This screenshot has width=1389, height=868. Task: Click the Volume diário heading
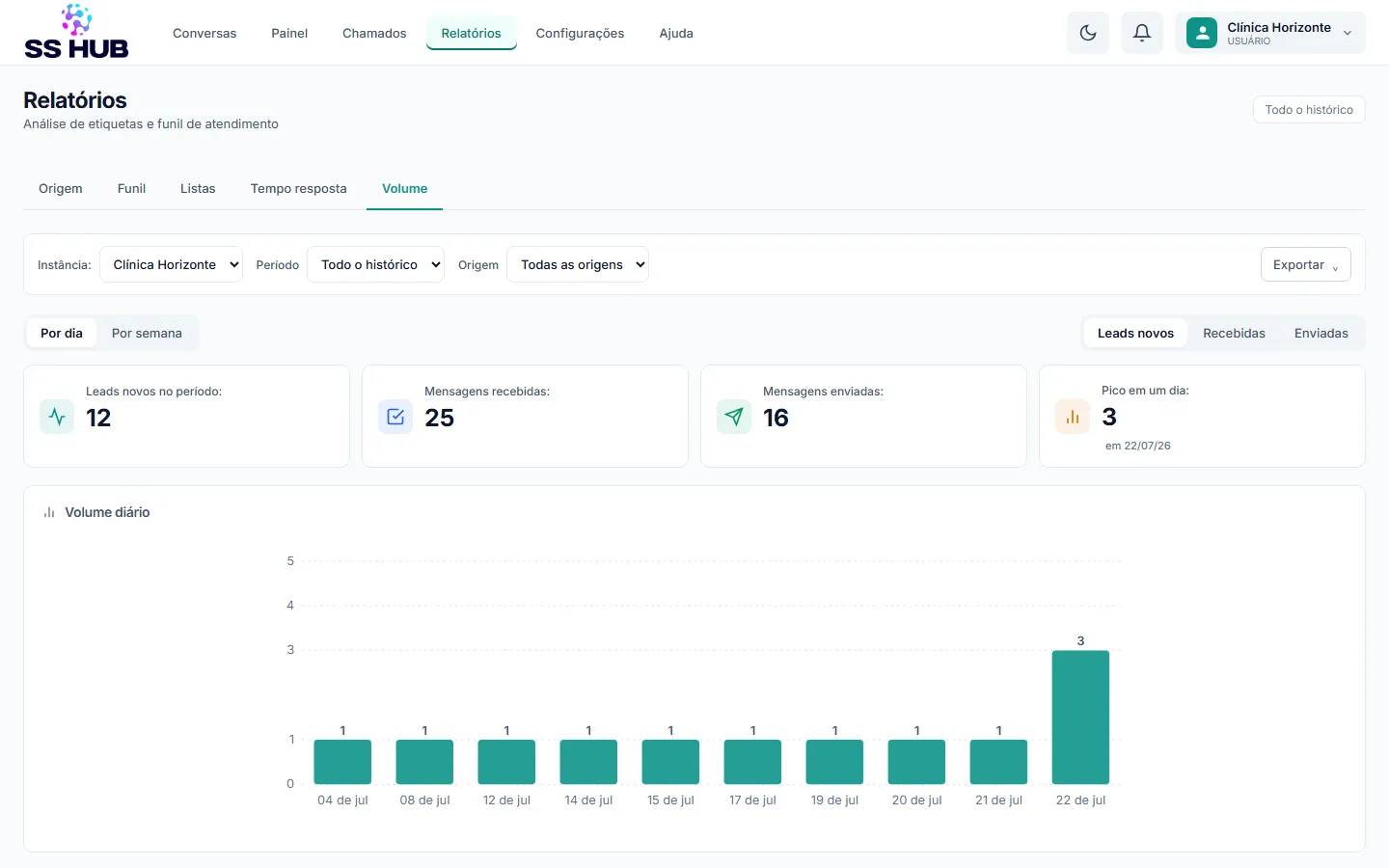point(107,513)
